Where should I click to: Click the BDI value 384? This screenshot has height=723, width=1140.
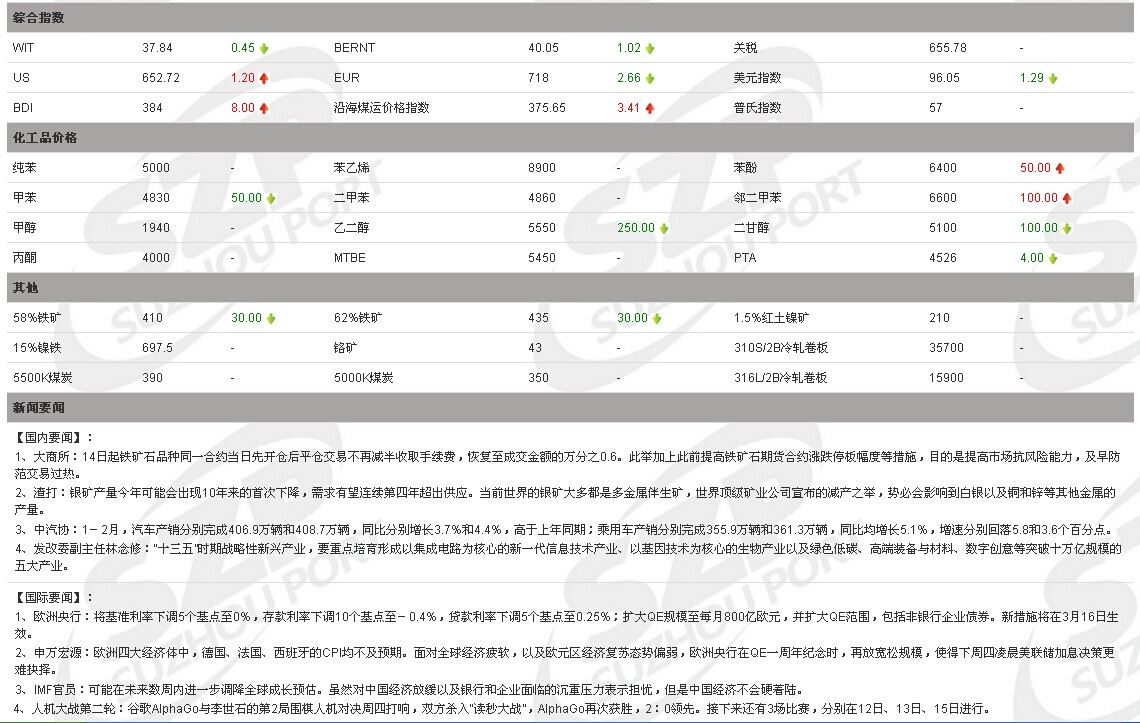(152, 108)
